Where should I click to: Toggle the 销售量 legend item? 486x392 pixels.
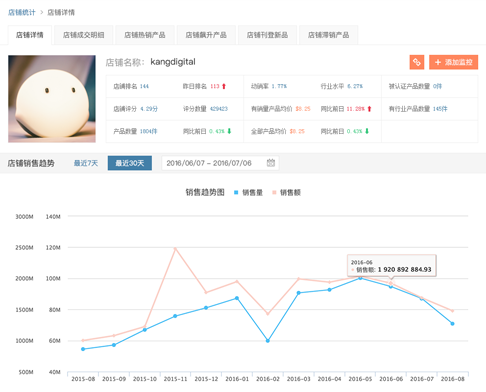click(248, 192)
